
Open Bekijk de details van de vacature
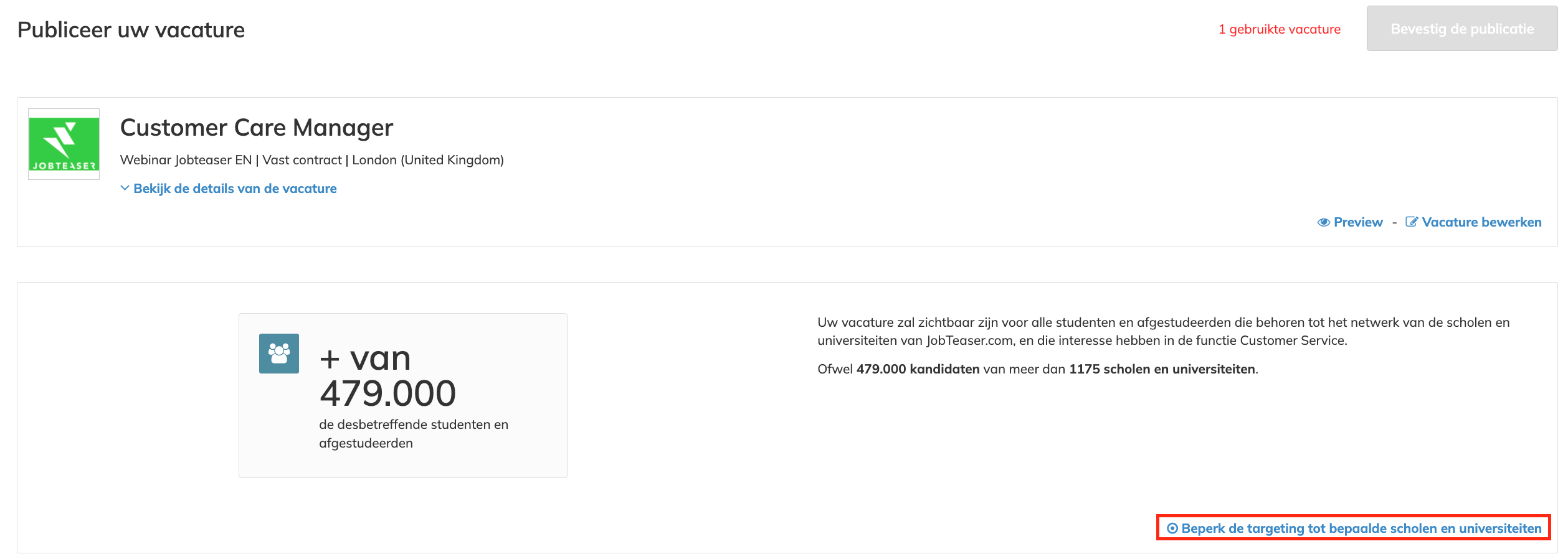click(235, 189)
